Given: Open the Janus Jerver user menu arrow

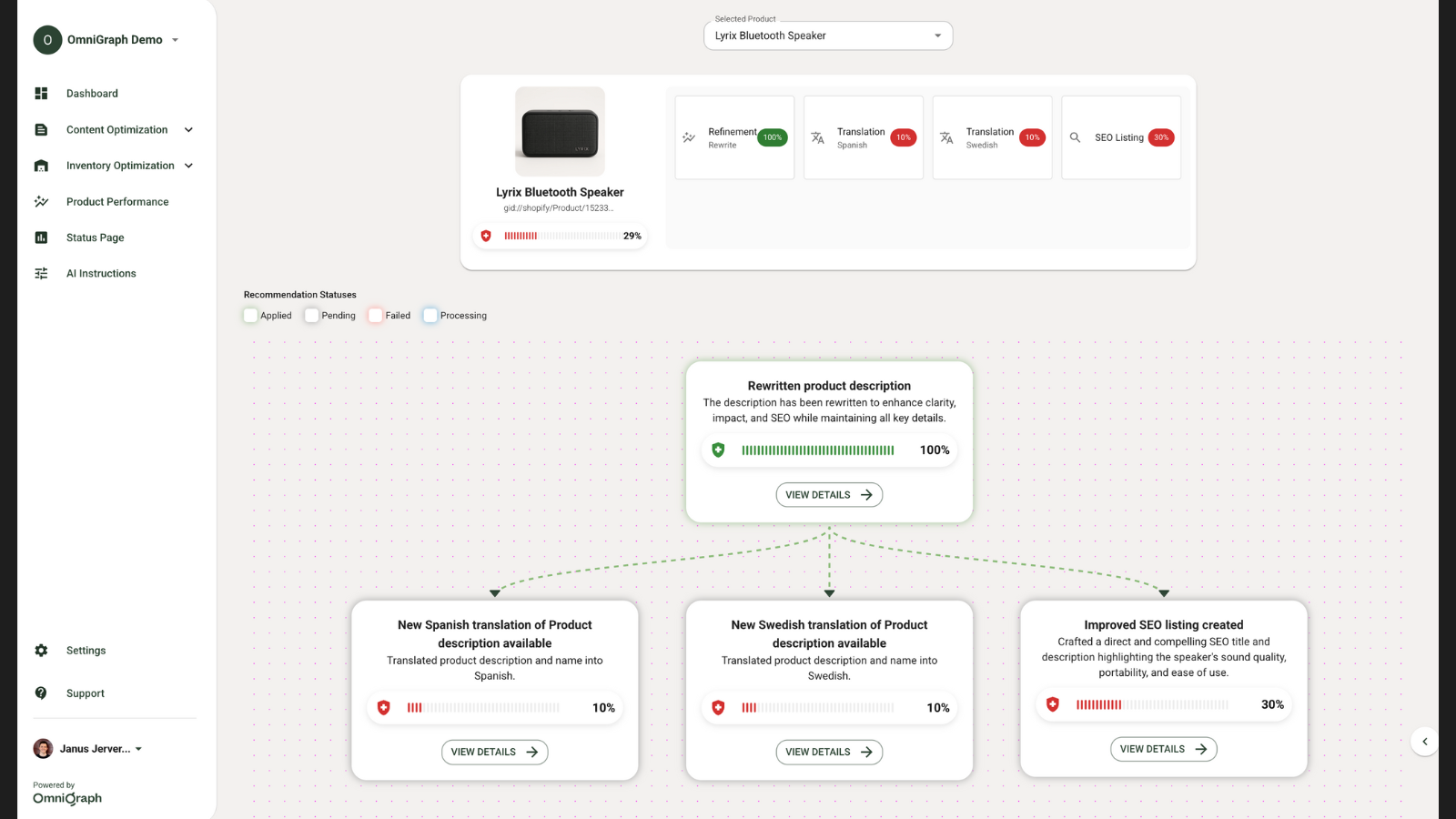Looking at the screenshot, I should coord(138,749).
